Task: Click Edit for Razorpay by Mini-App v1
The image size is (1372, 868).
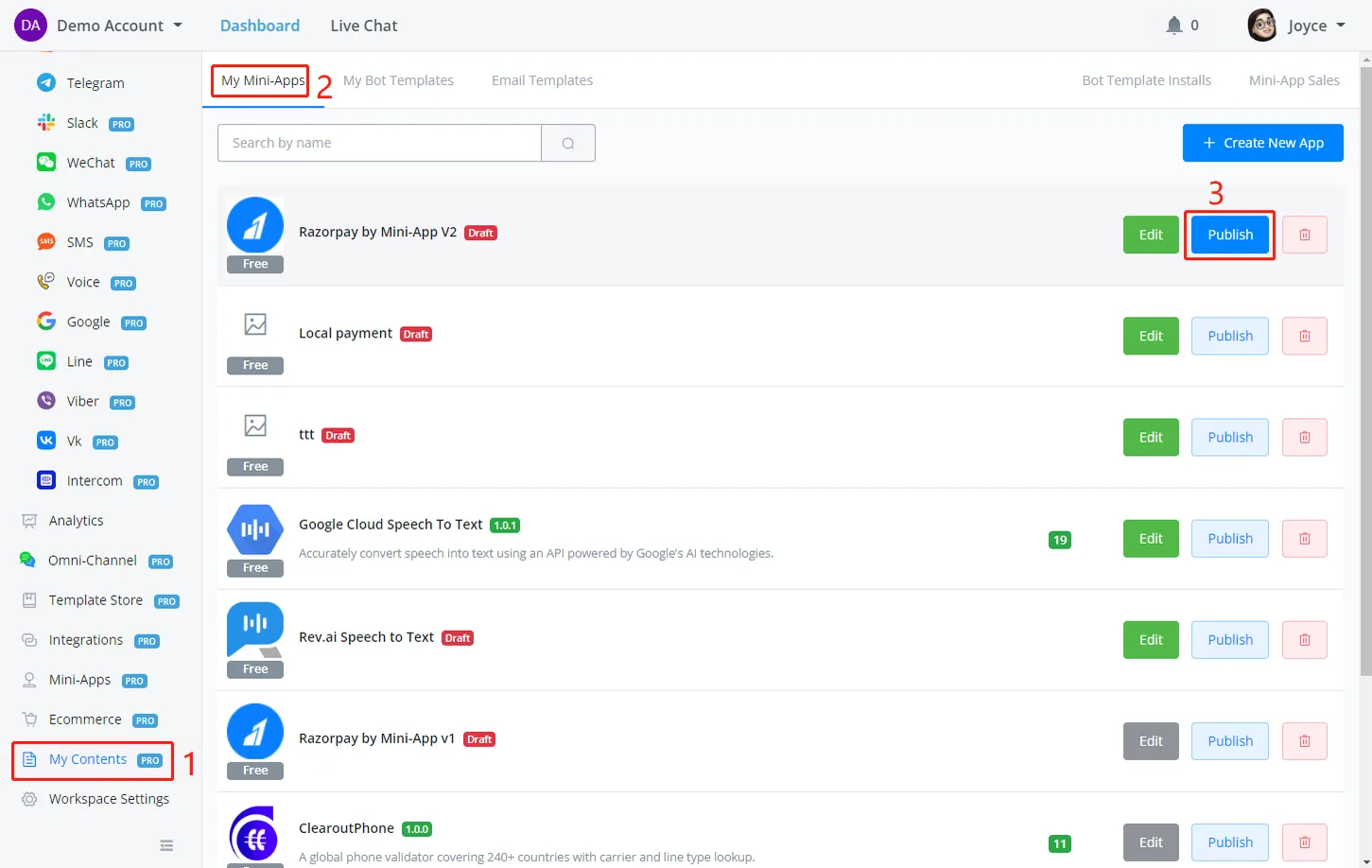Action: tap(1151, 741)
